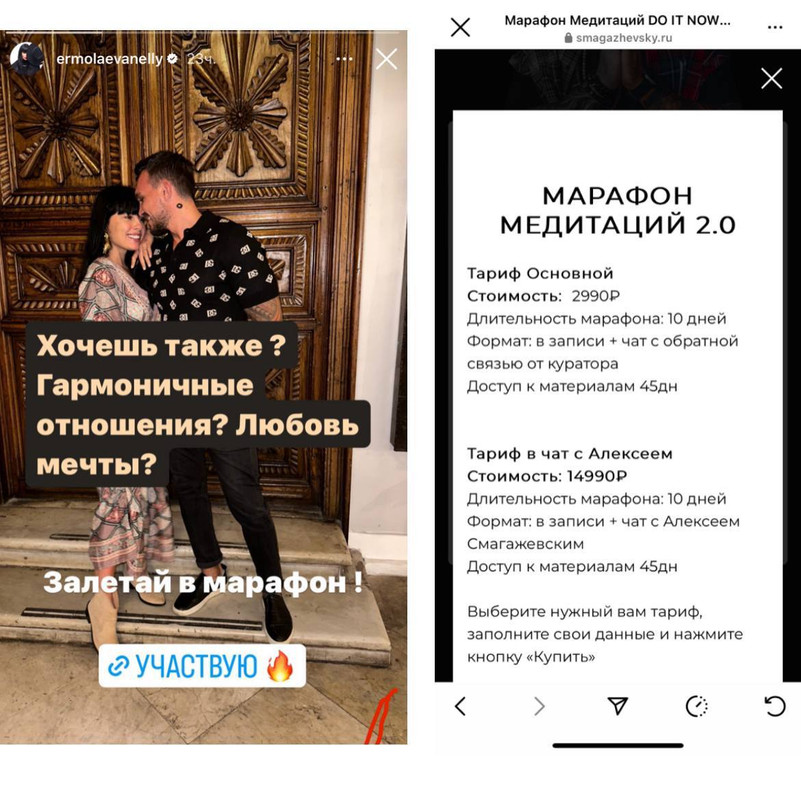This screenshot has height=800, width=801.
Task: Select Тариф в чат с Алексеем
Action: 570,454
